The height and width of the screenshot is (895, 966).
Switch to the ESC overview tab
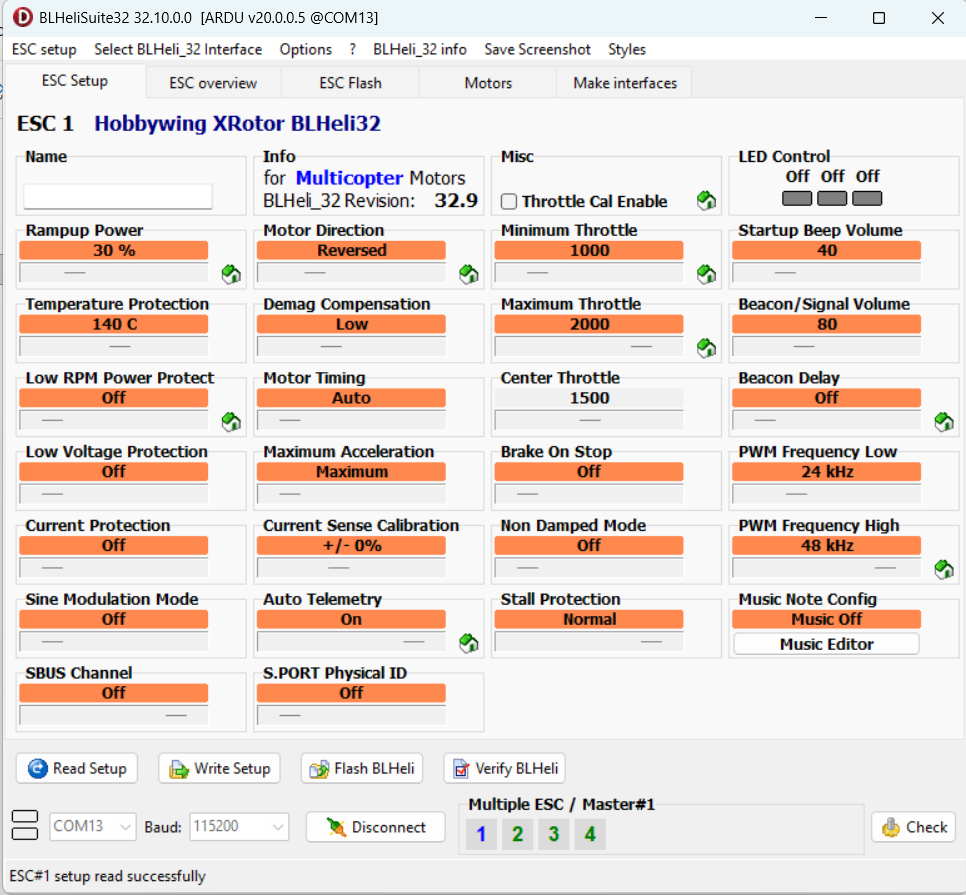tap(213, 83)
